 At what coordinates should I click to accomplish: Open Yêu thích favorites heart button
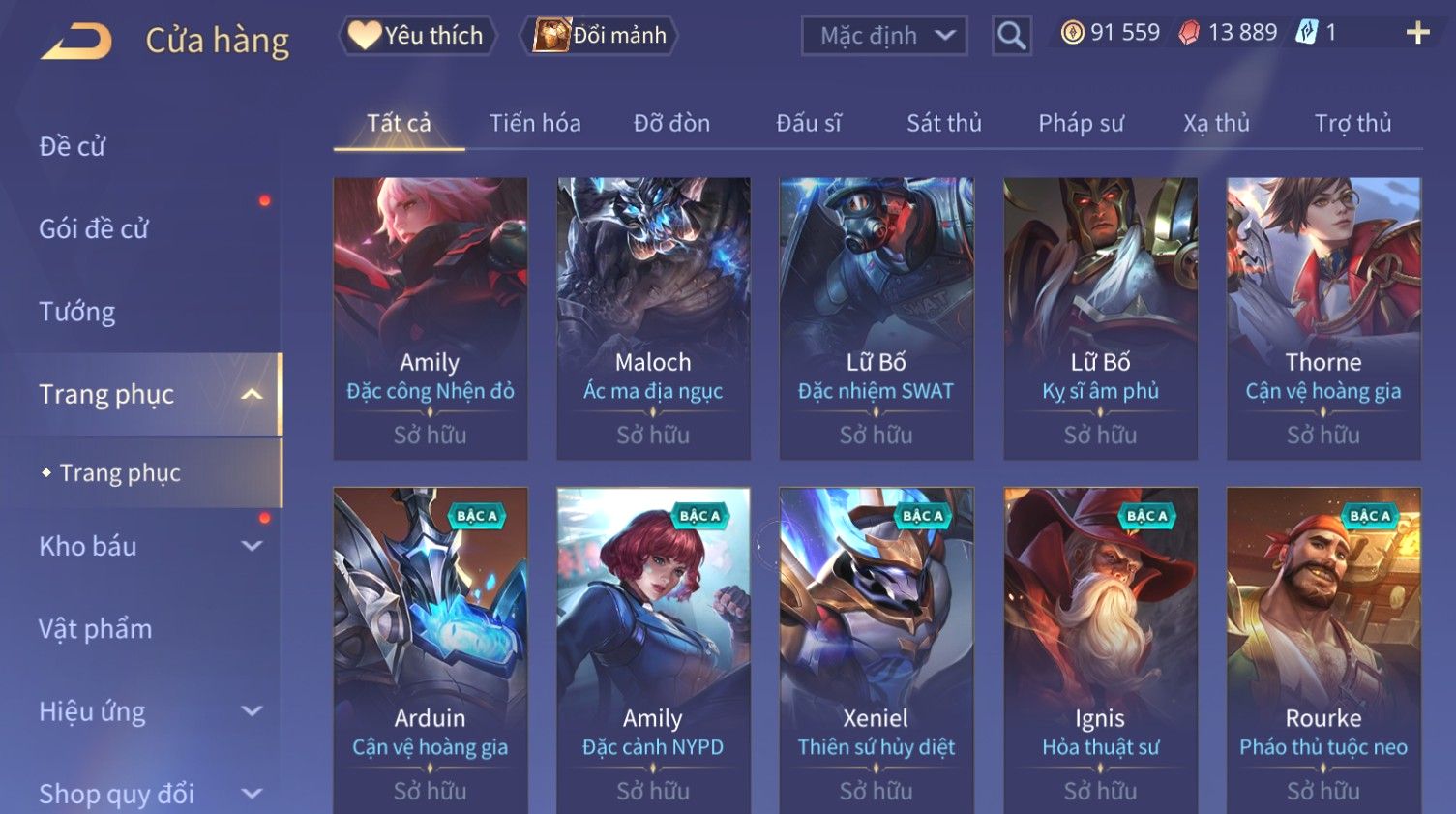tap(417, 36)
